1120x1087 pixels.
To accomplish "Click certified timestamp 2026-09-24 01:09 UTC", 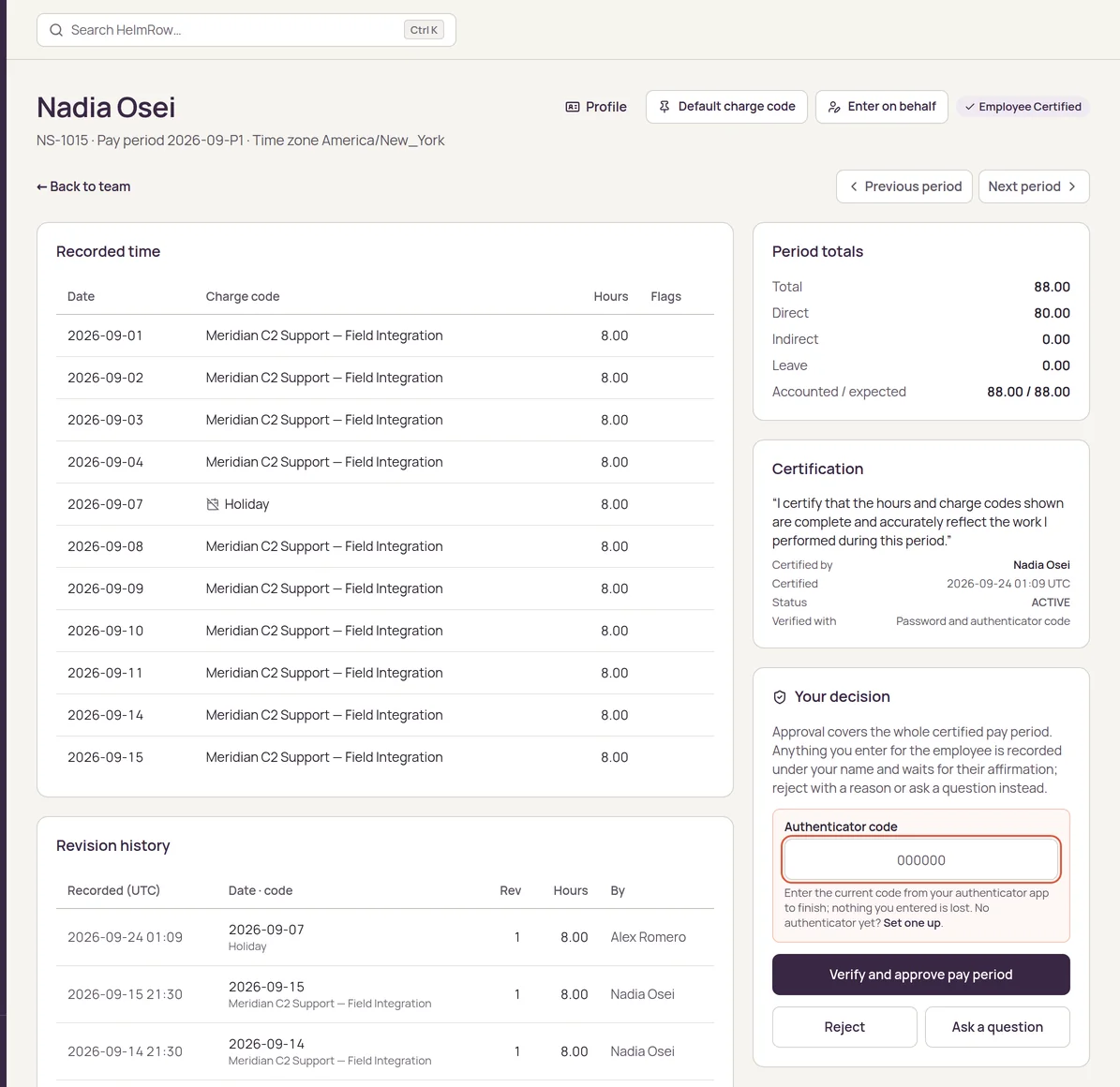I will click(x=1008, y=584).
